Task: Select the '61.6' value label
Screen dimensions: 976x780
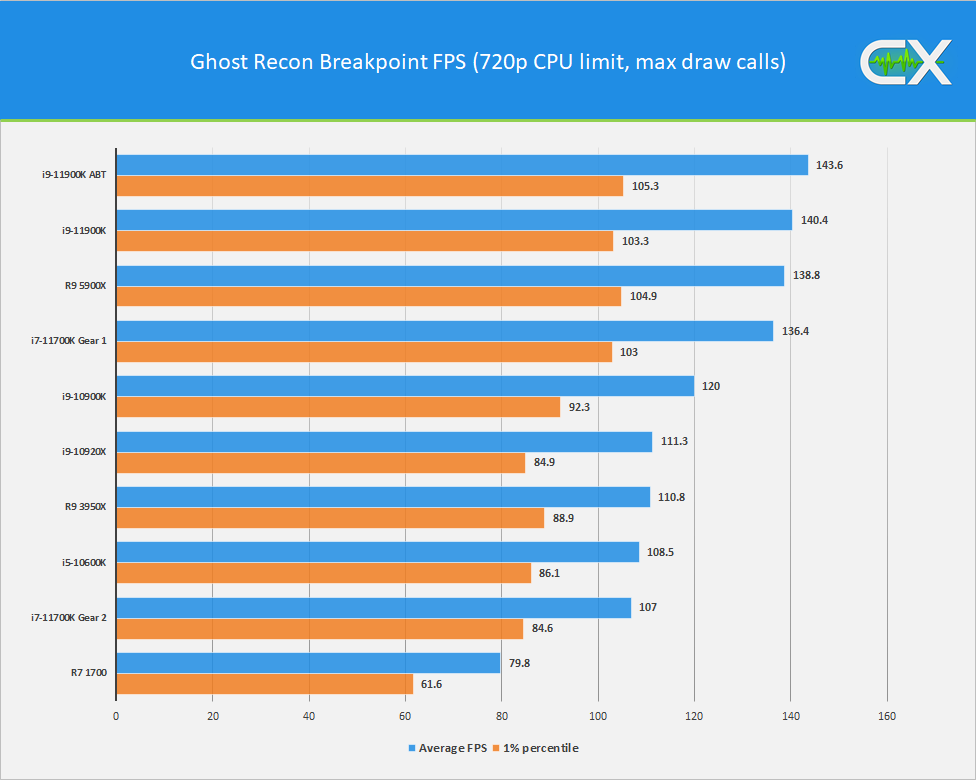Action: tap(431, 684)
